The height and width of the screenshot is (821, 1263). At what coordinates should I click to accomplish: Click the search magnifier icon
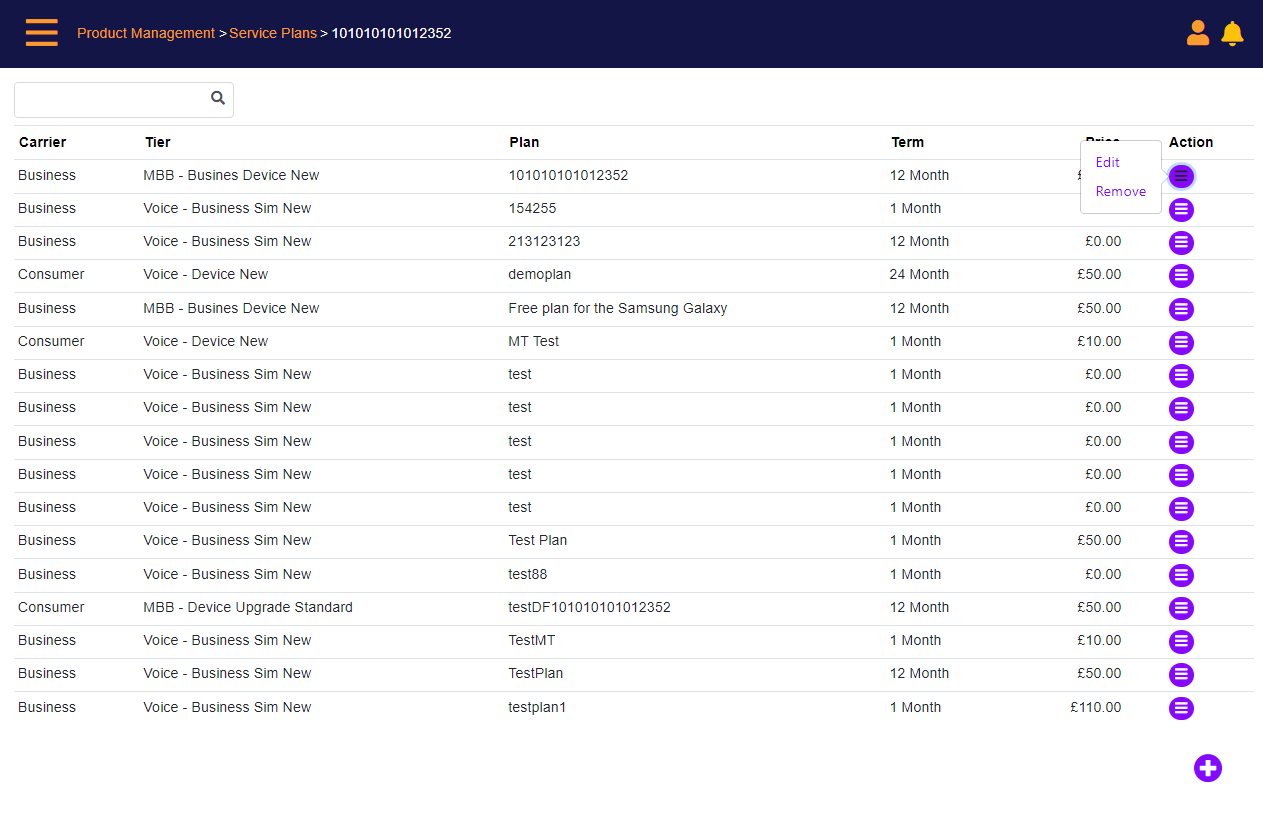point(218,98)
